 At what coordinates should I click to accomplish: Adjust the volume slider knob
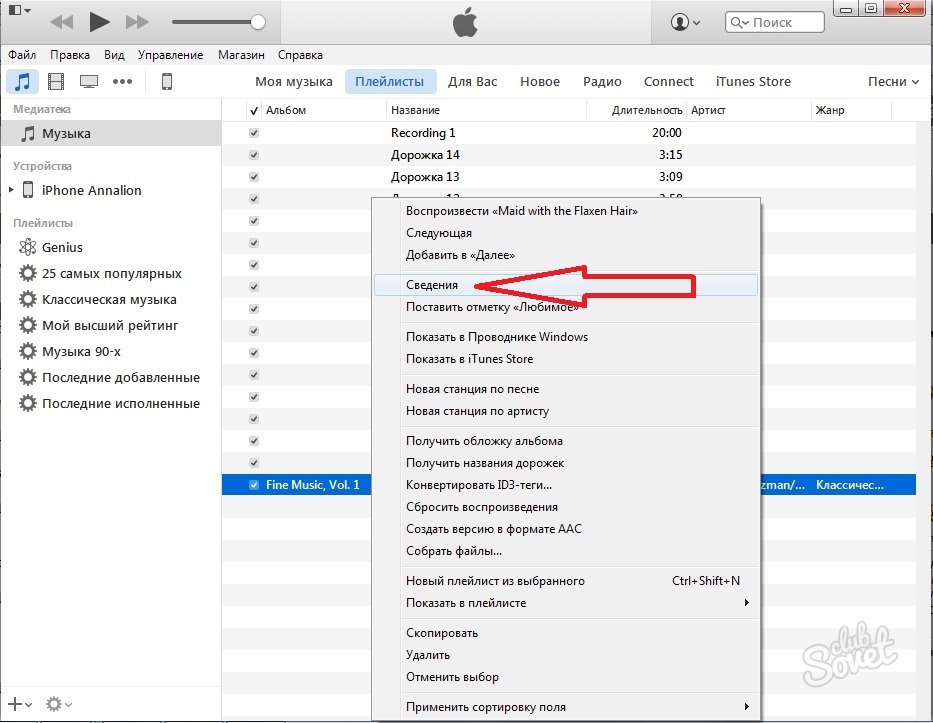(x=258, y=21)
